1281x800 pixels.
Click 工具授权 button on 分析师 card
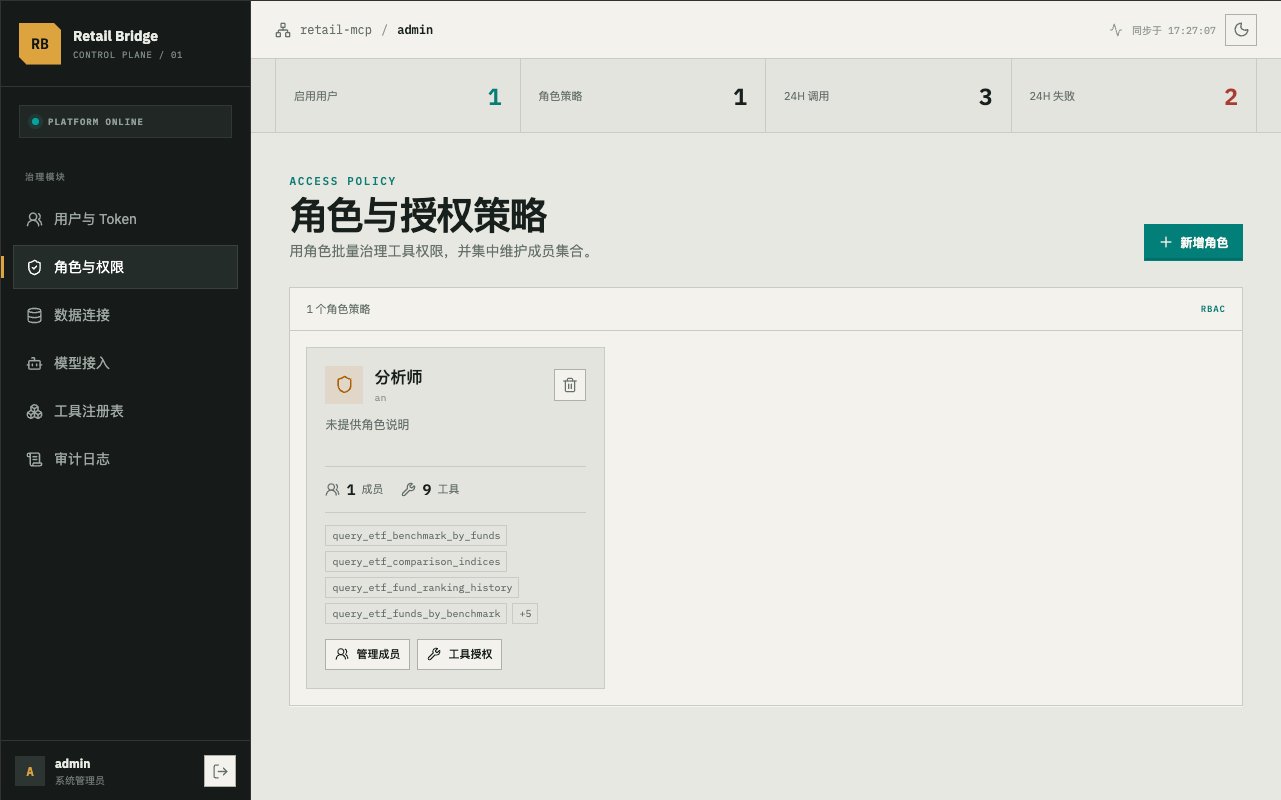[x=459, y=654]
